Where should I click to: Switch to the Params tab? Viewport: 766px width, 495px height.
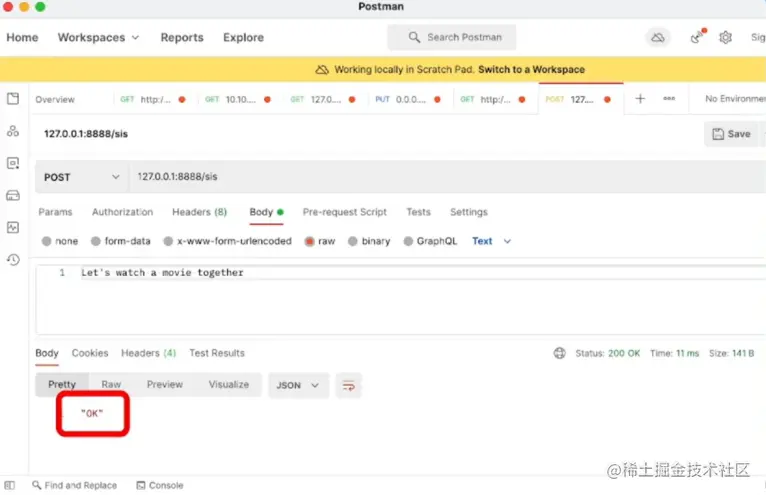click(55, 212)
